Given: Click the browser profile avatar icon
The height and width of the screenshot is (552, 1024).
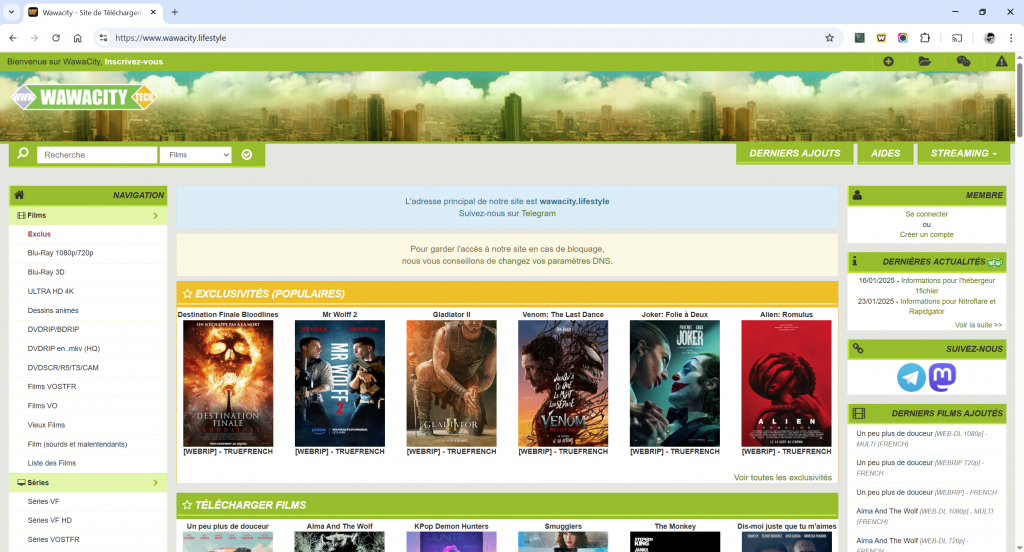Looking at the screenshot, I should coord(989,38).
